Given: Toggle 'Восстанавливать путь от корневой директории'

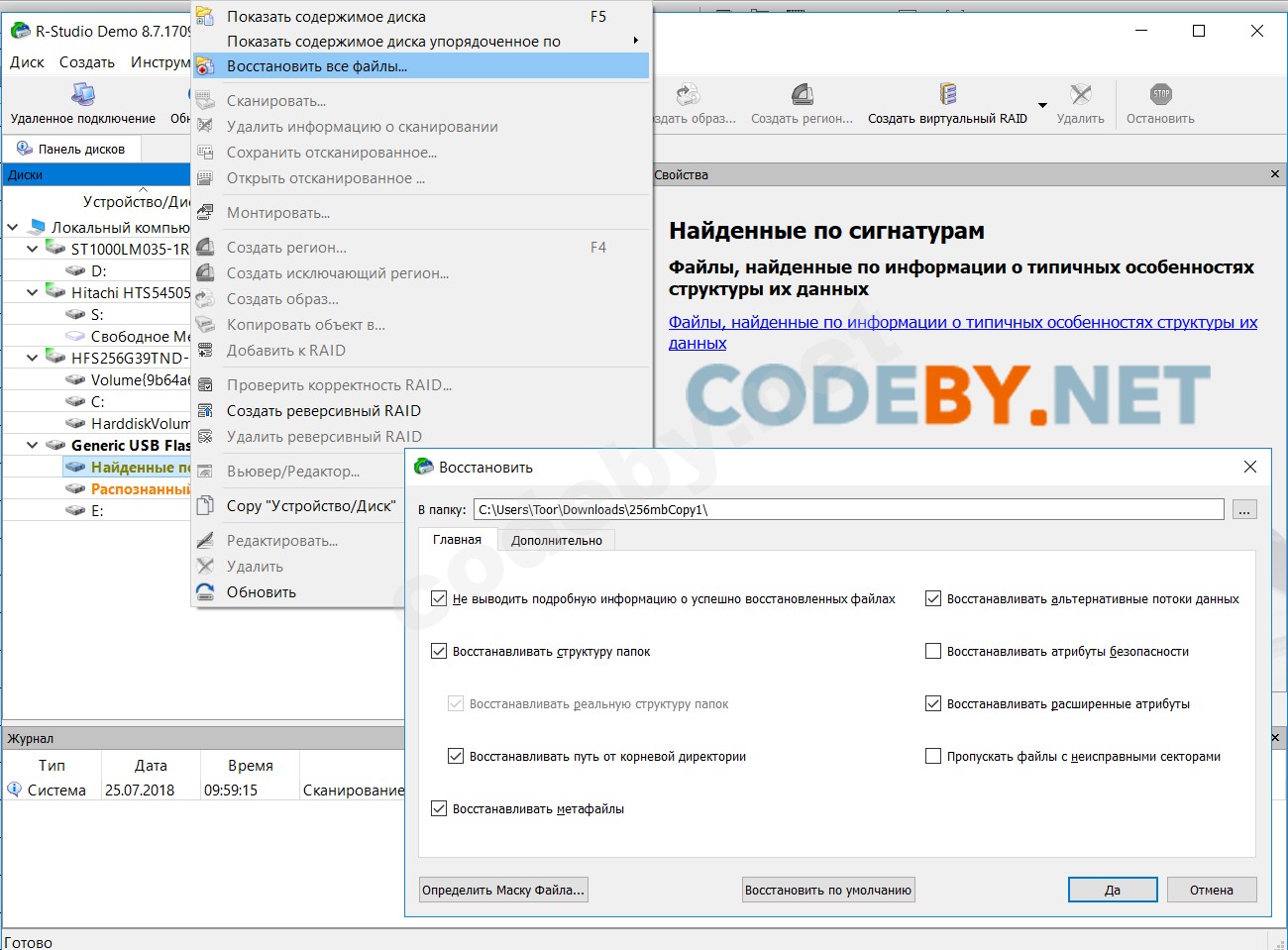Looking at the screenshot, I should [456, 756].
